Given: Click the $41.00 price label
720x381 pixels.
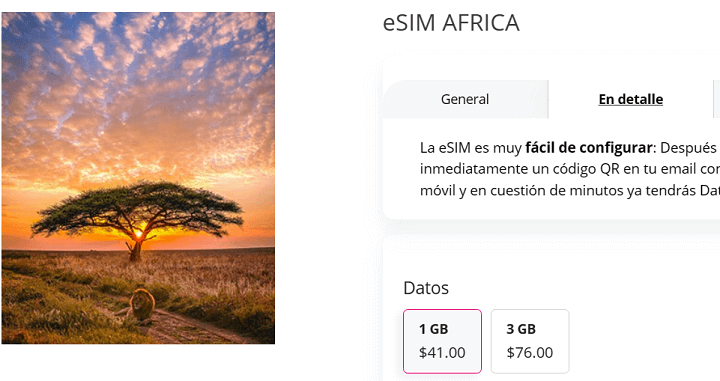Looking at the screenshot, I should (442, 353).
